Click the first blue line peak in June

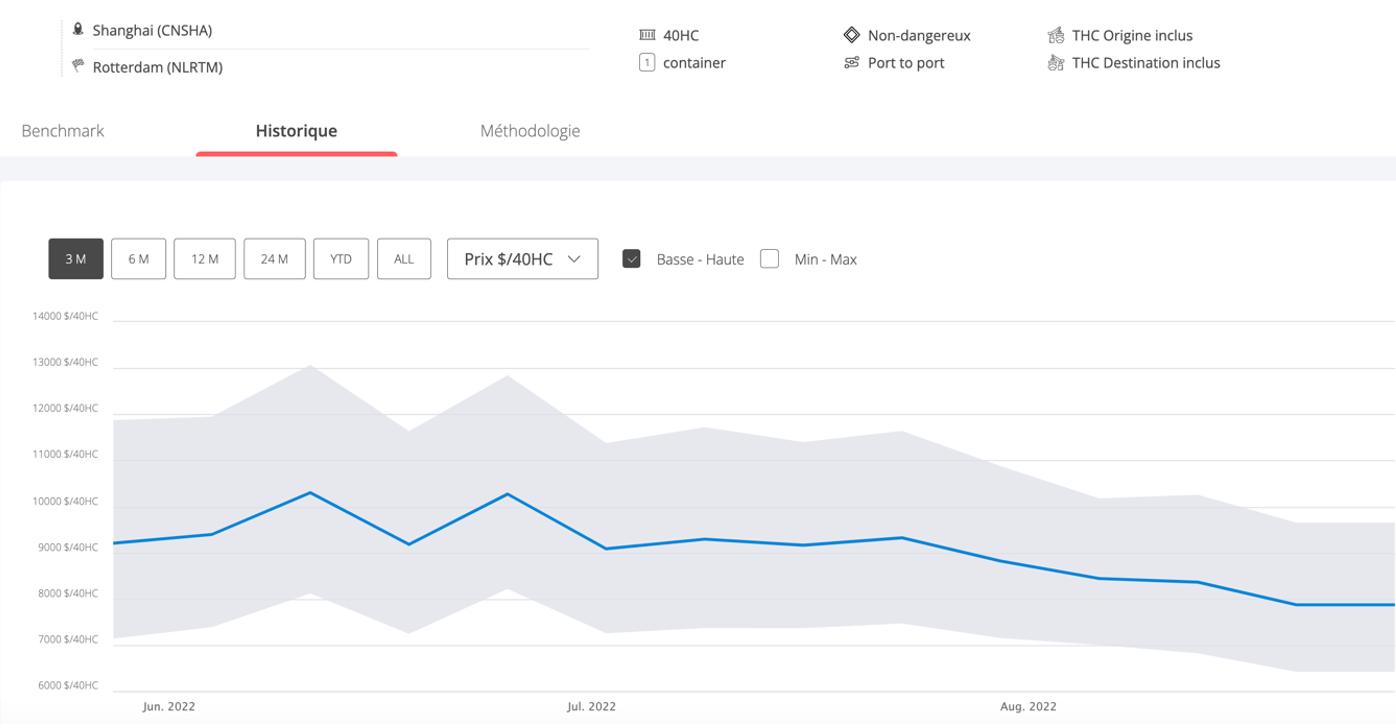click(311, 492)
